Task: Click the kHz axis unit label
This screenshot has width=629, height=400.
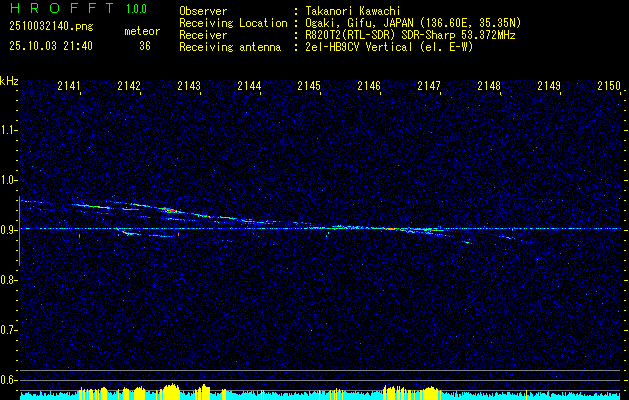Action: point(9,81)
